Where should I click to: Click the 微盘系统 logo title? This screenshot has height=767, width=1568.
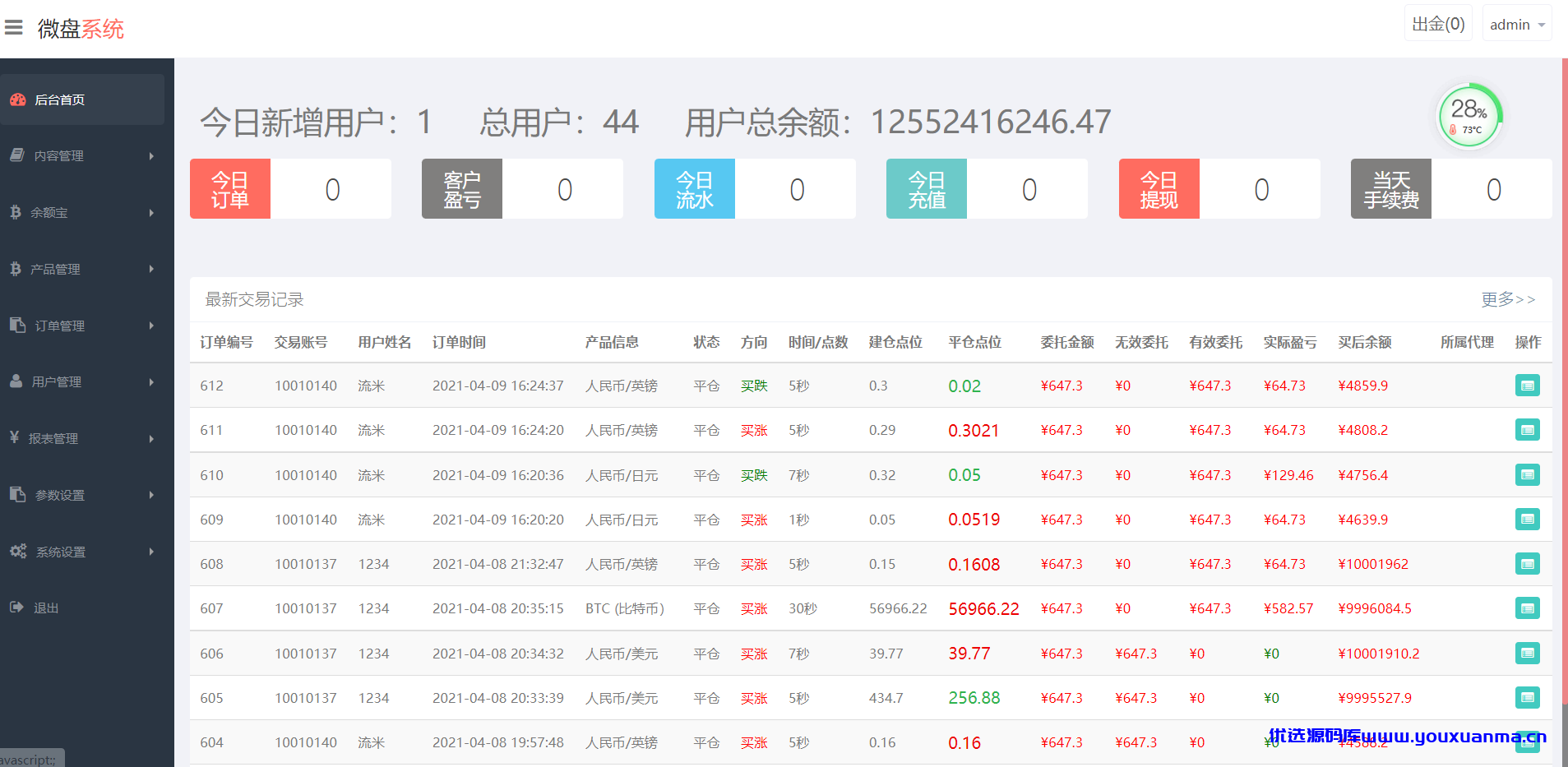tap(81, 29)
